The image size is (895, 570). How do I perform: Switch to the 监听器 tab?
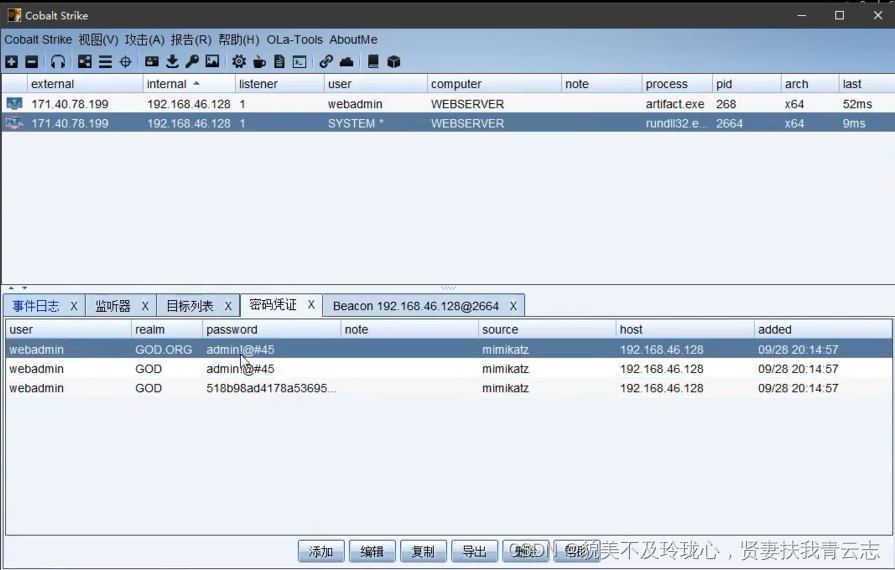113,306
